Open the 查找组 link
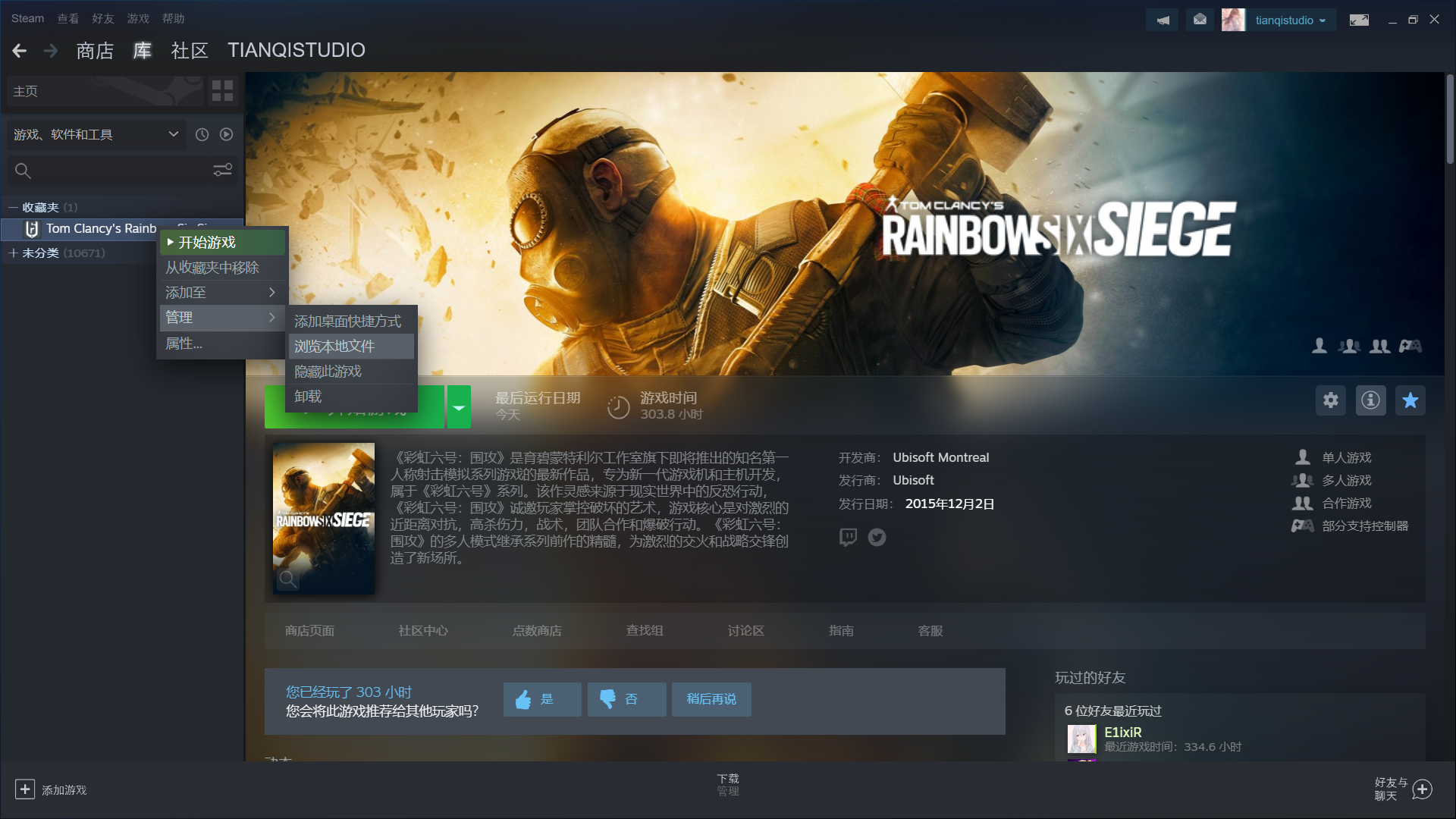Viewport: 1456px width, 819px height. coord(645,631)
